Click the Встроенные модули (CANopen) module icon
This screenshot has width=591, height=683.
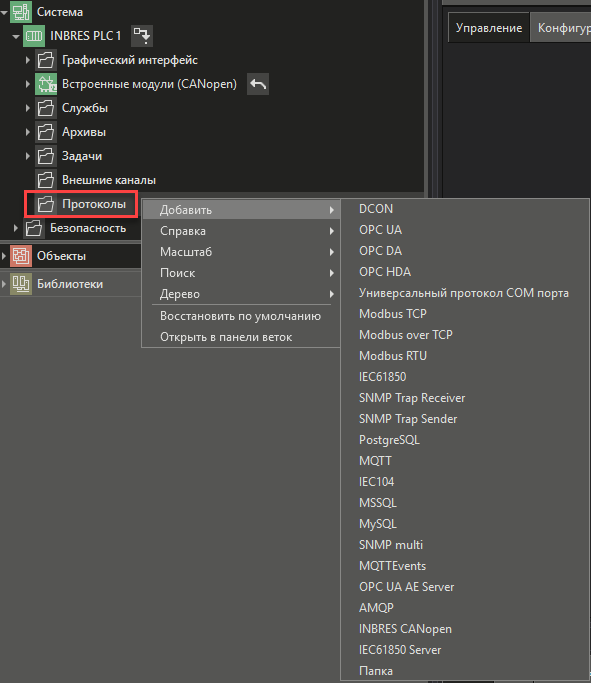pos(46,84)
